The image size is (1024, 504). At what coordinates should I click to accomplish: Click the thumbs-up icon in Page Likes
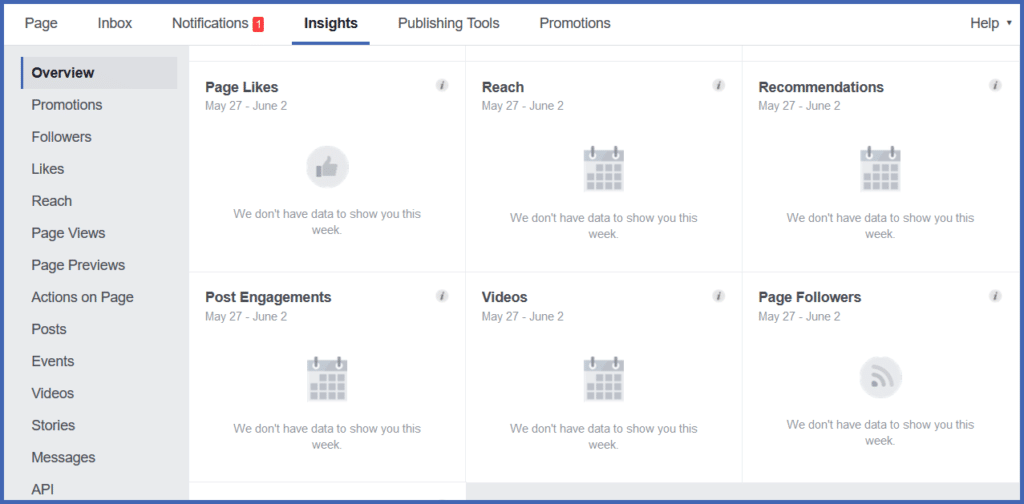pyautogui.click(x=327, y=167)
